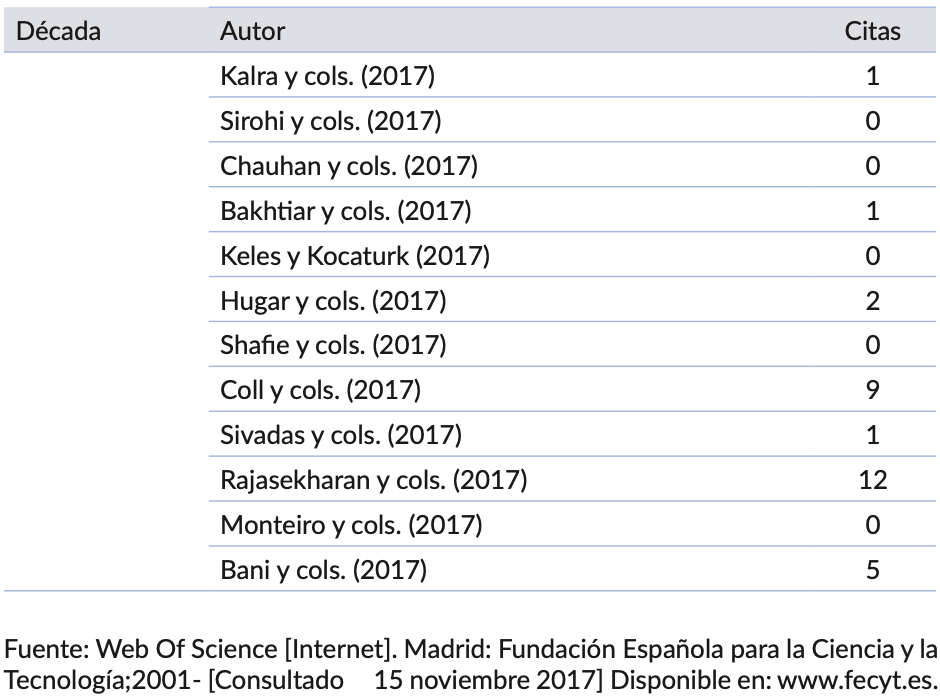
Task: Select the Monteiro y cols. (2017) entry
Action: click(x=351, y=526)
